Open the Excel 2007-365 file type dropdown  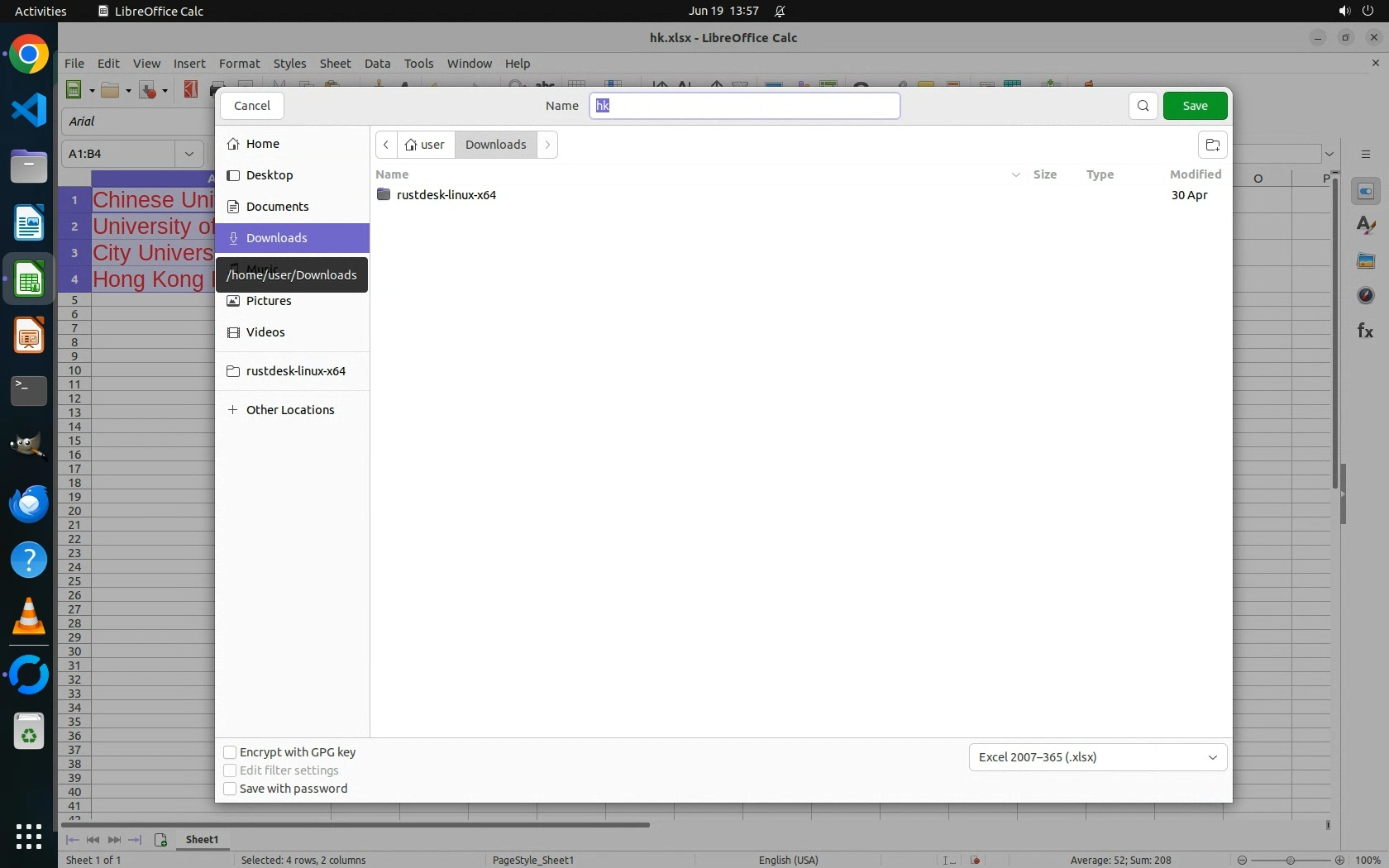1097,757
